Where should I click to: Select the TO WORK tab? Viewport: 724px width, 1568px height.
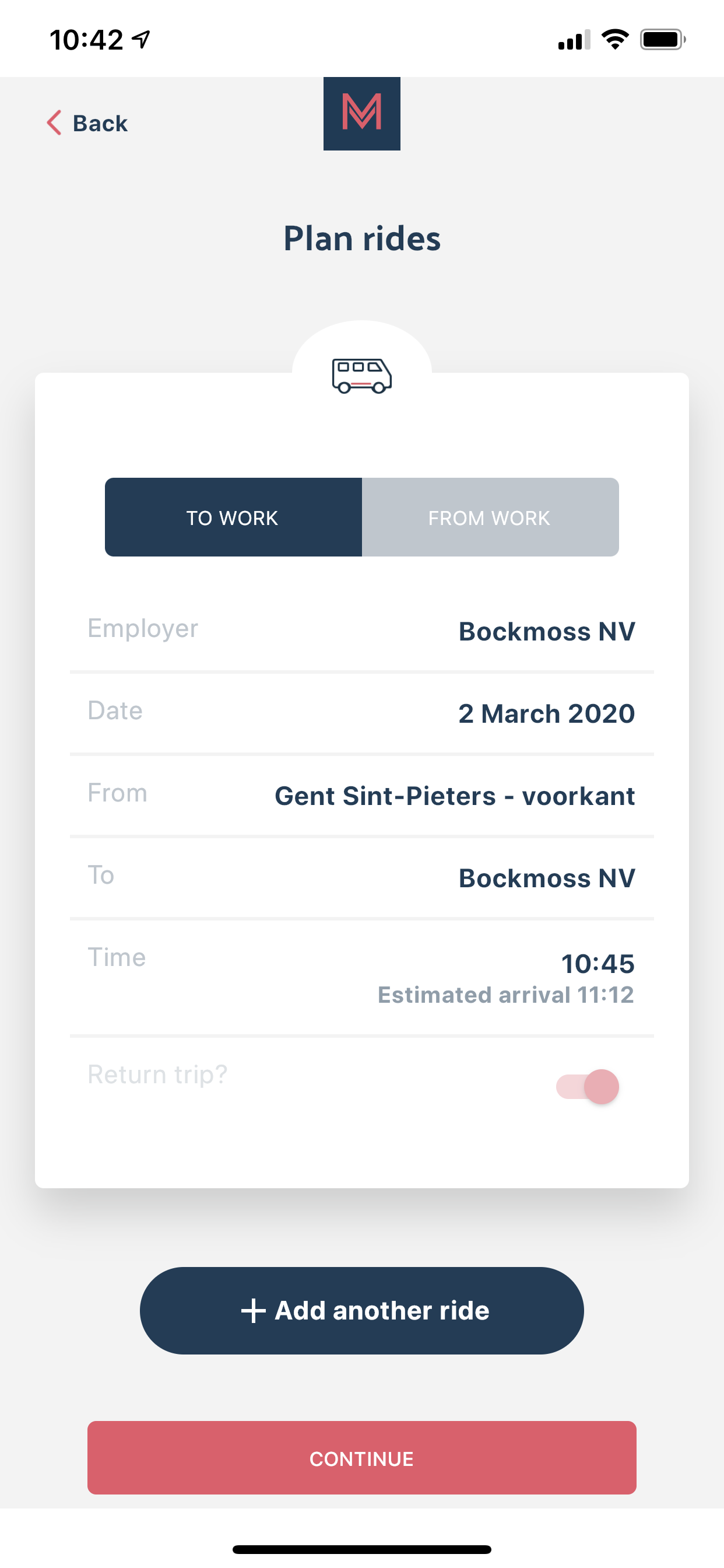pos(233,517)
